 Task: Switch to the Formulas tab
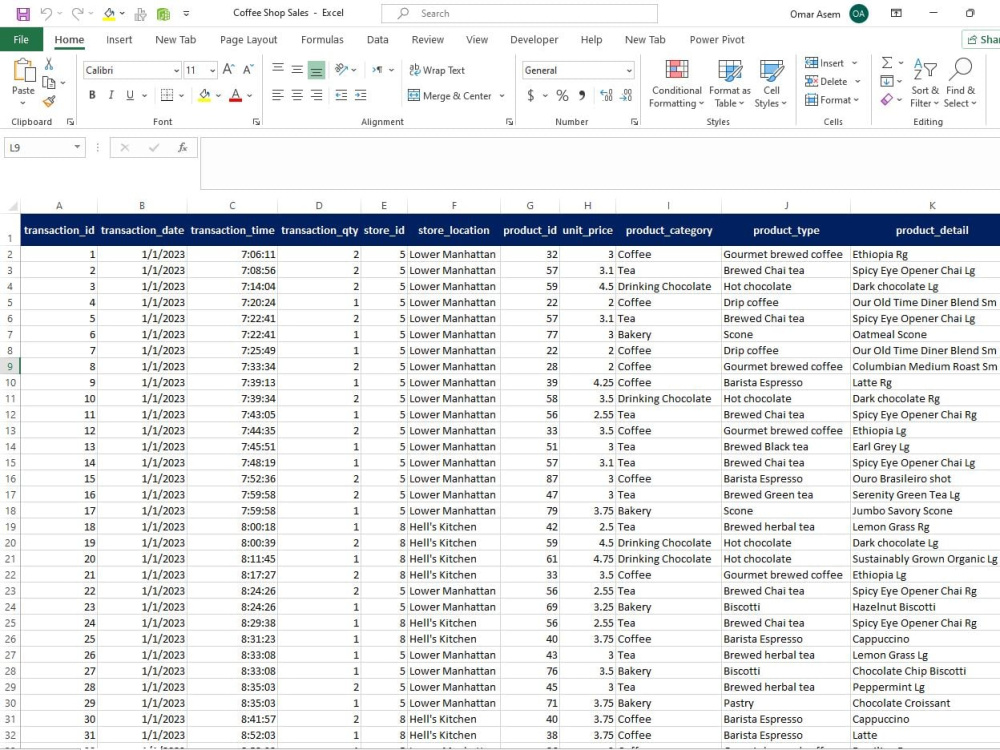click(x=322, y=40)
